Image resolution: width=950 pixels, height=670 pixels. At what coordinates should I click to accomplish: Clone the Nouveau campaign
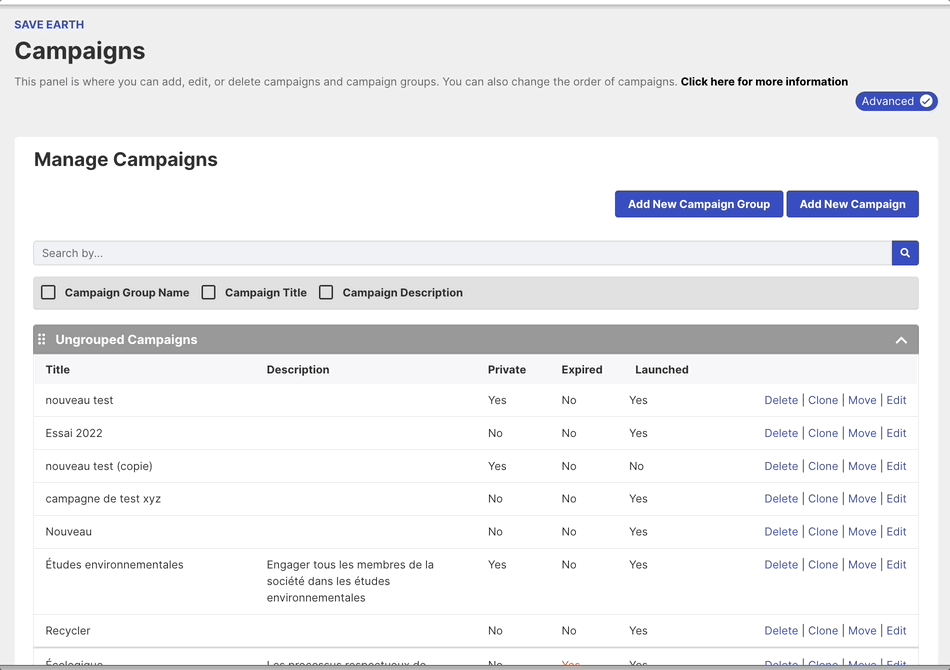[823, 532]
